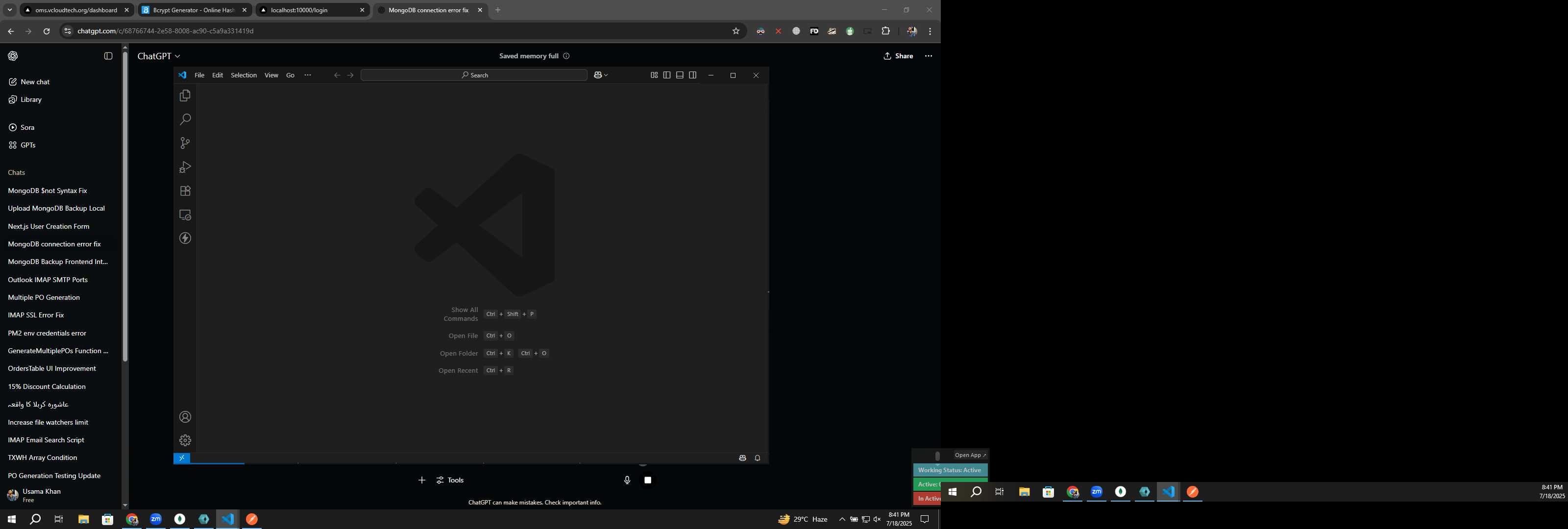Toggle VS Code Secondary Side Bar
1568x529 pixels.
coord(692,75)
